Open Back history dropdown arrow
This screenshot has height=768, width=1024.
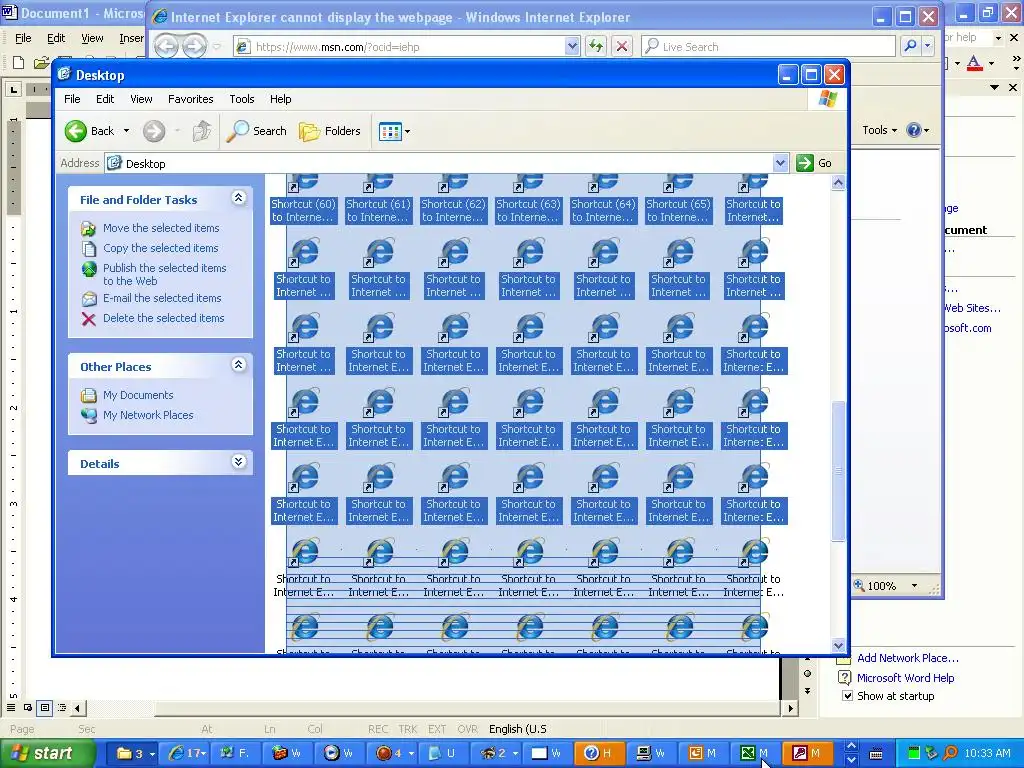coord(126,131)
